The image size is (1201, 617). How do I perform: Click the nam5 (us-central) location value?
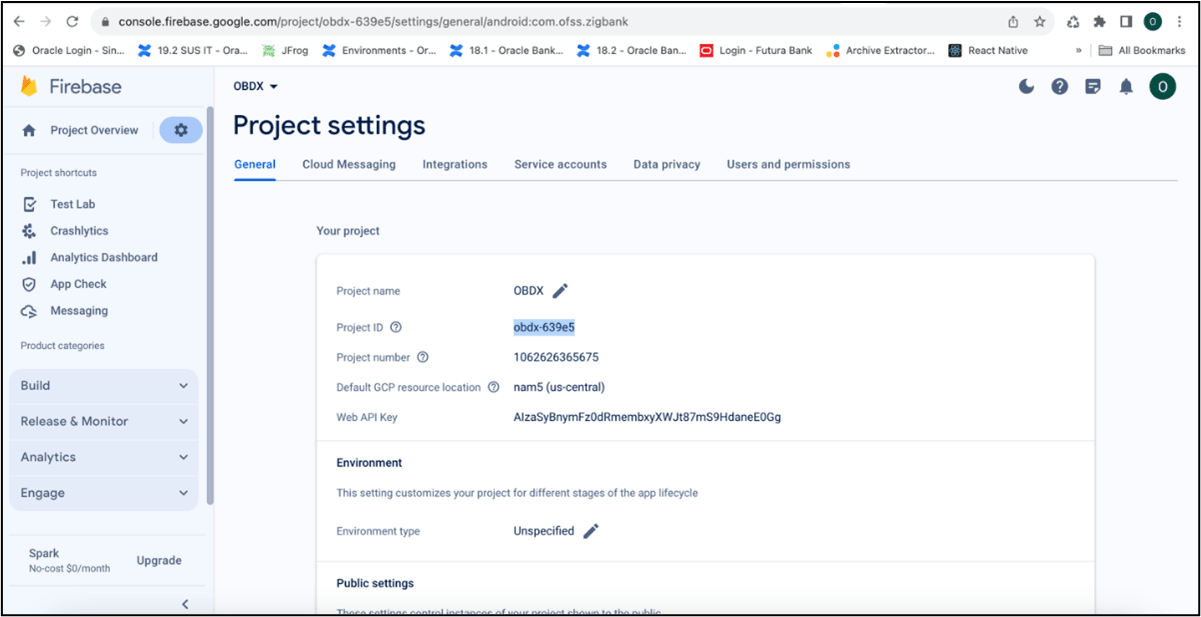(559, 387)
